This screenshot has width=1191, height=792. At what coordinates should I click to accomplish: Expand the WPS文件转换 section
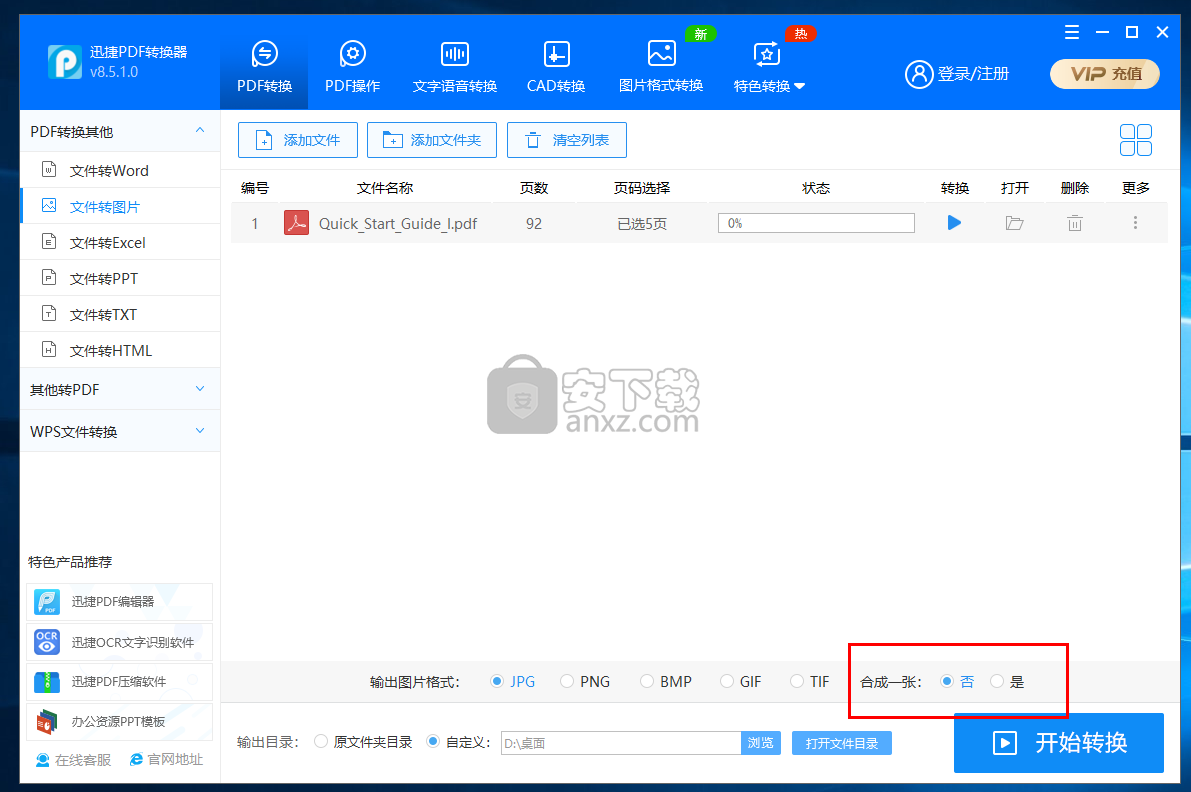tap(120, 431)
